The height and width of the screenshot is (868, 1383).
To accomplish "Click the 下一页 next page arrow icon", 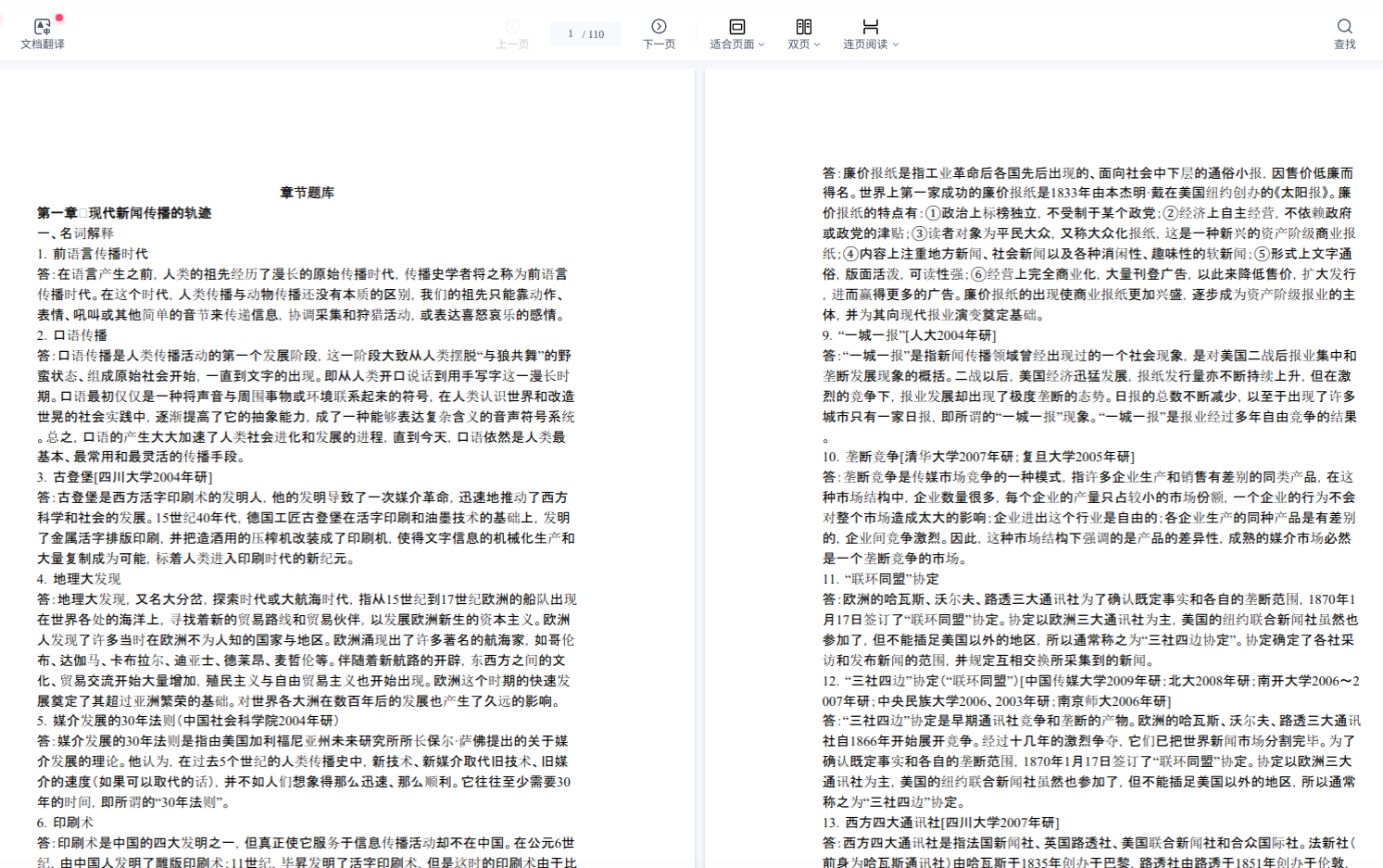I will pyautogui.click(x=659, y=26).
